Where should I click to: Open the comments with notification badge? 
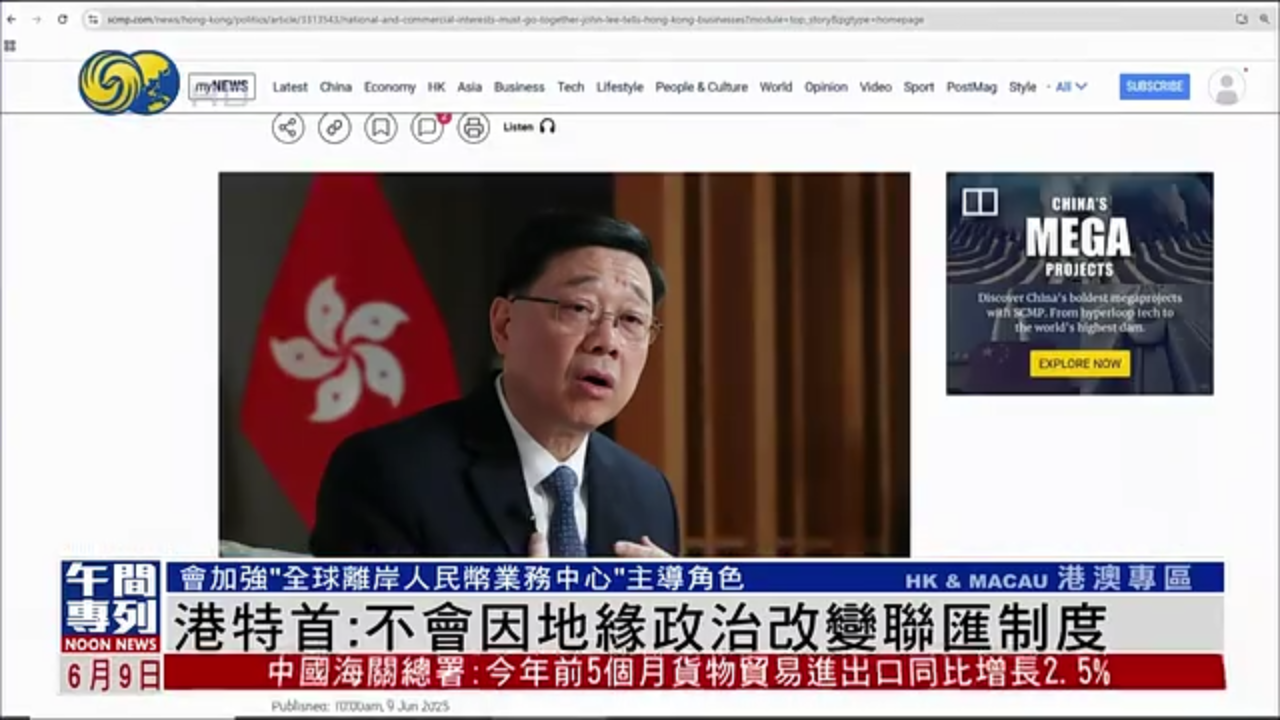click(426, 127)
